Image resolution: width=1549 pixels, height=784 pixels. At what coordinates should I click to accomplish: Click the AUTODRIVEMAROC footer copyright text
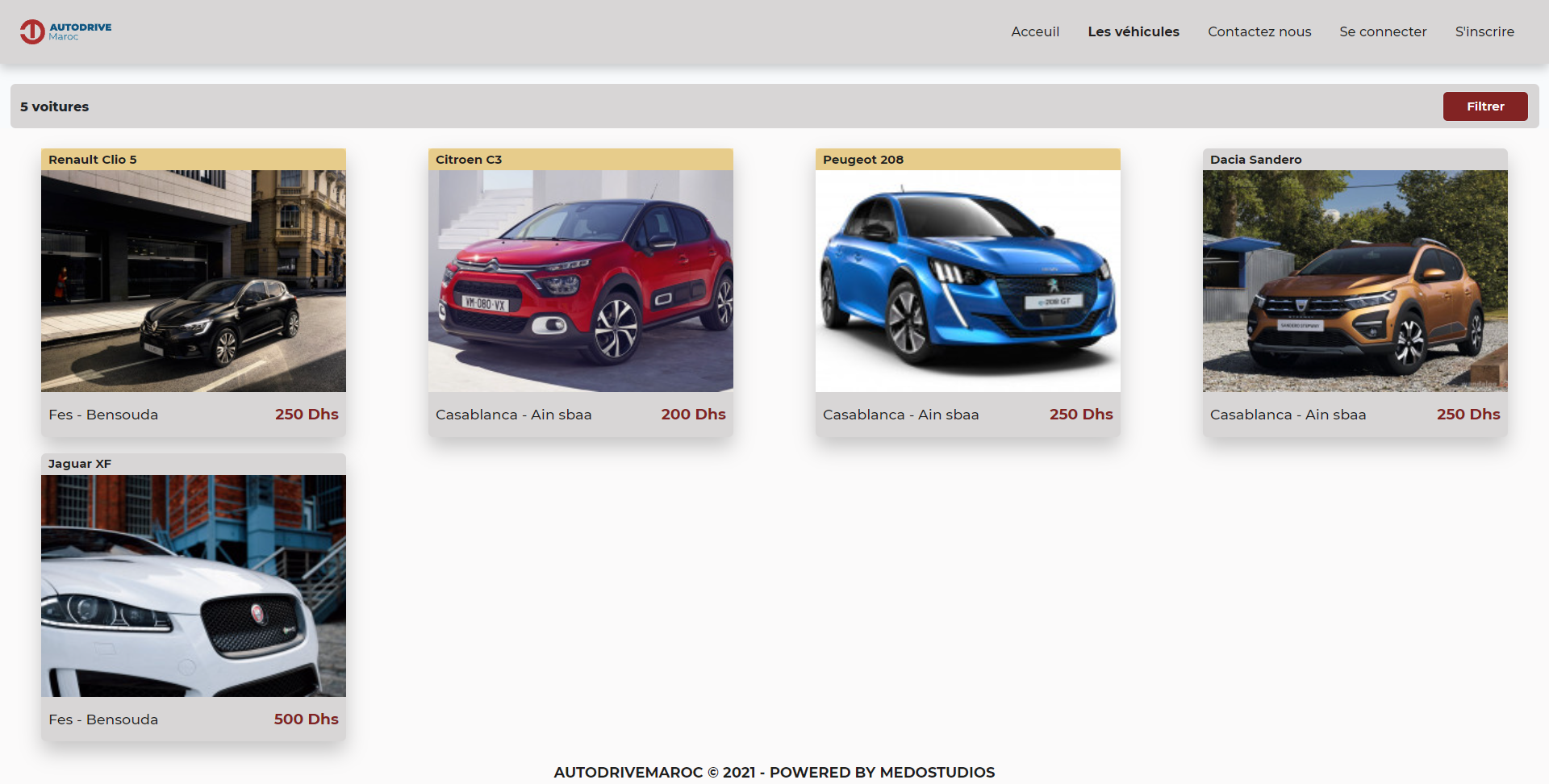tap(774, 772)
